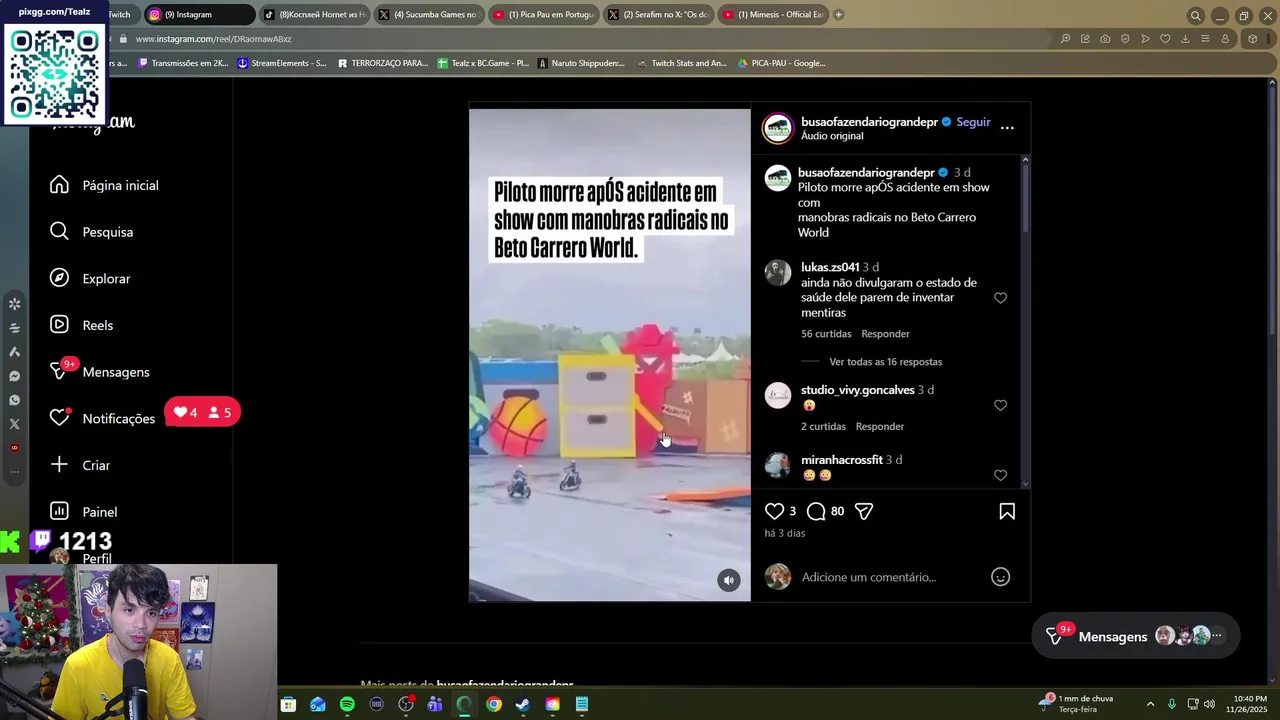1280x720 pixels.
Task: Like the reel with heart icon
Action: pyautogui.click(x=775, y=511)
